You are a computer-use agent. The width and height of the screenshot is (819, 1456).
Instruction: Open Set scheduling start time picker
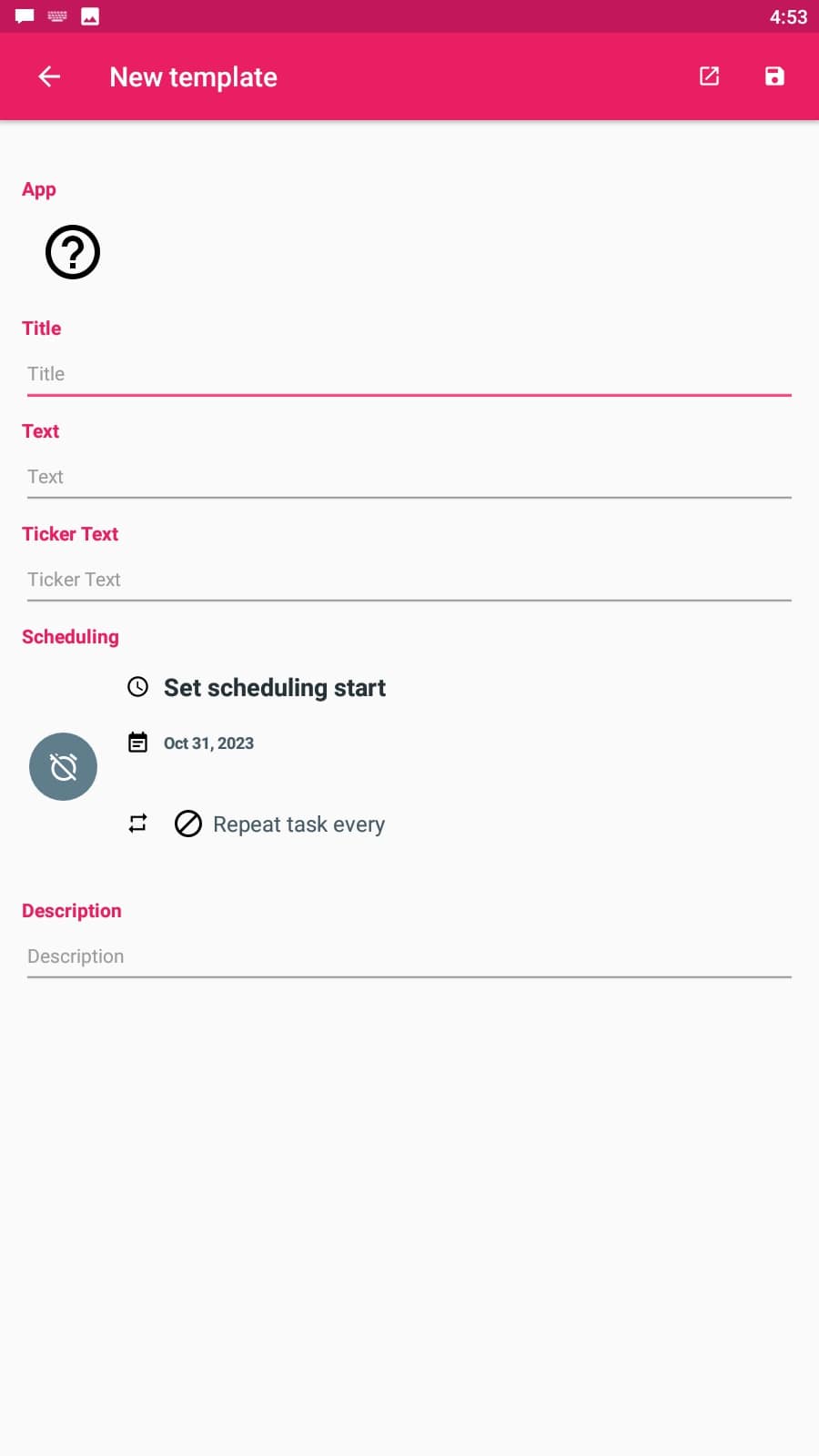[275, 688]
